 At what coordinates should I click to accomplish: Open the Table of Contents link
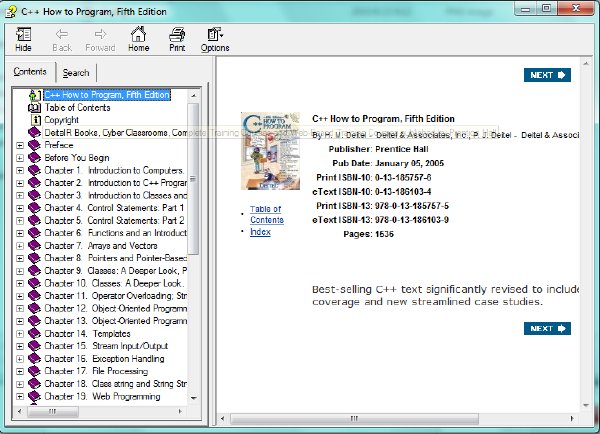(x=267, y=214)
